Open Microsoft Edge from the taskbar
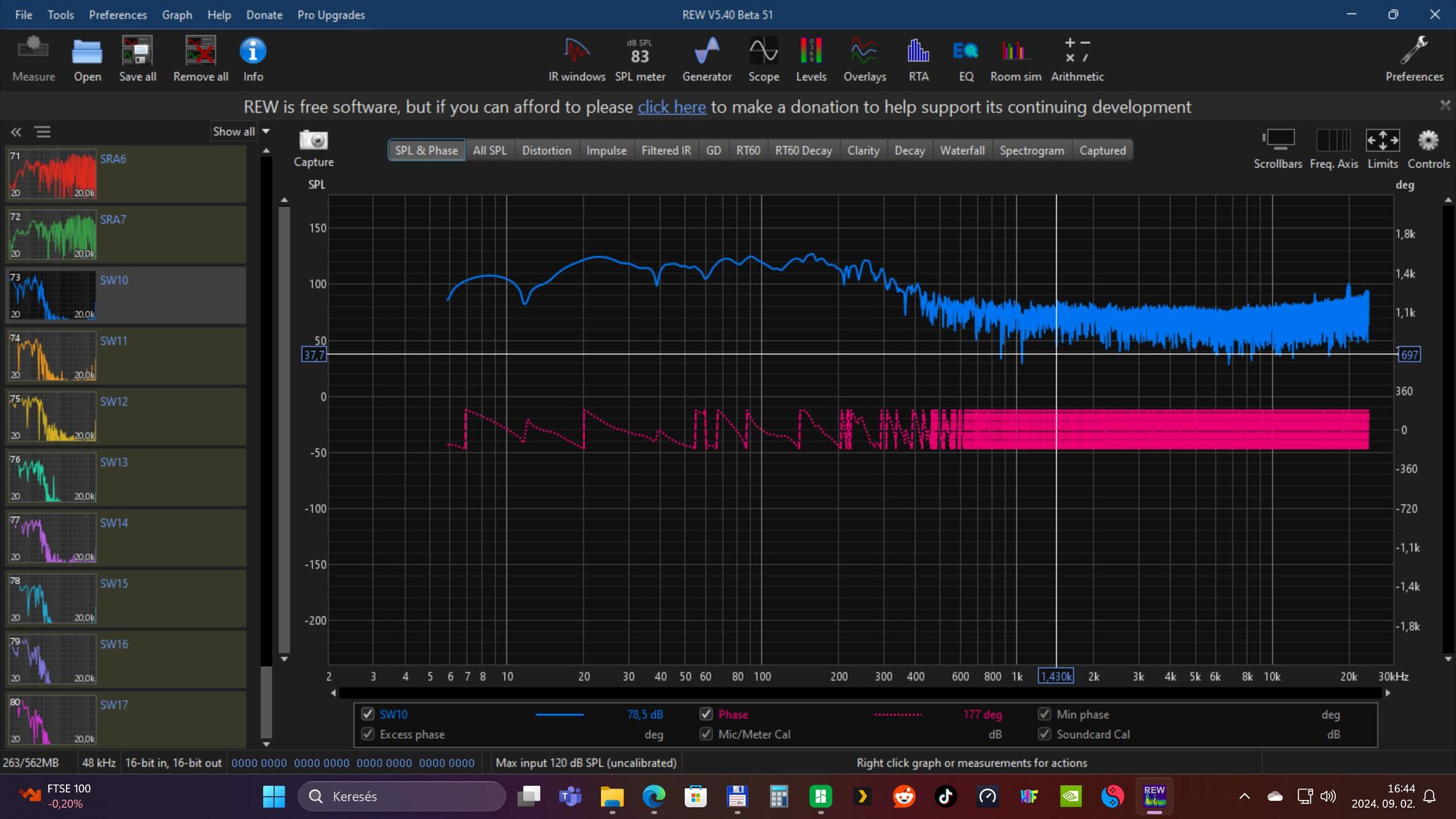 (654, 797)
